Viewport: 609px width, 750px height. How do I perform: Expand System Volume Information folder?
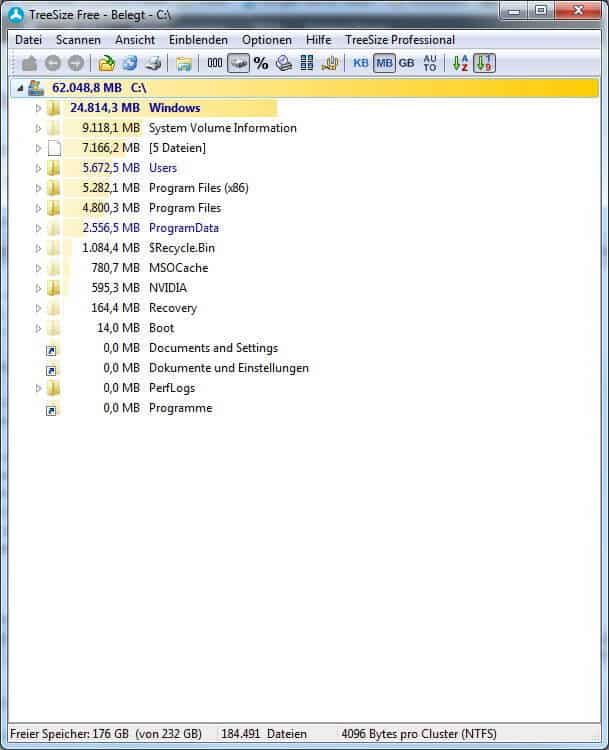coord(38,129)
